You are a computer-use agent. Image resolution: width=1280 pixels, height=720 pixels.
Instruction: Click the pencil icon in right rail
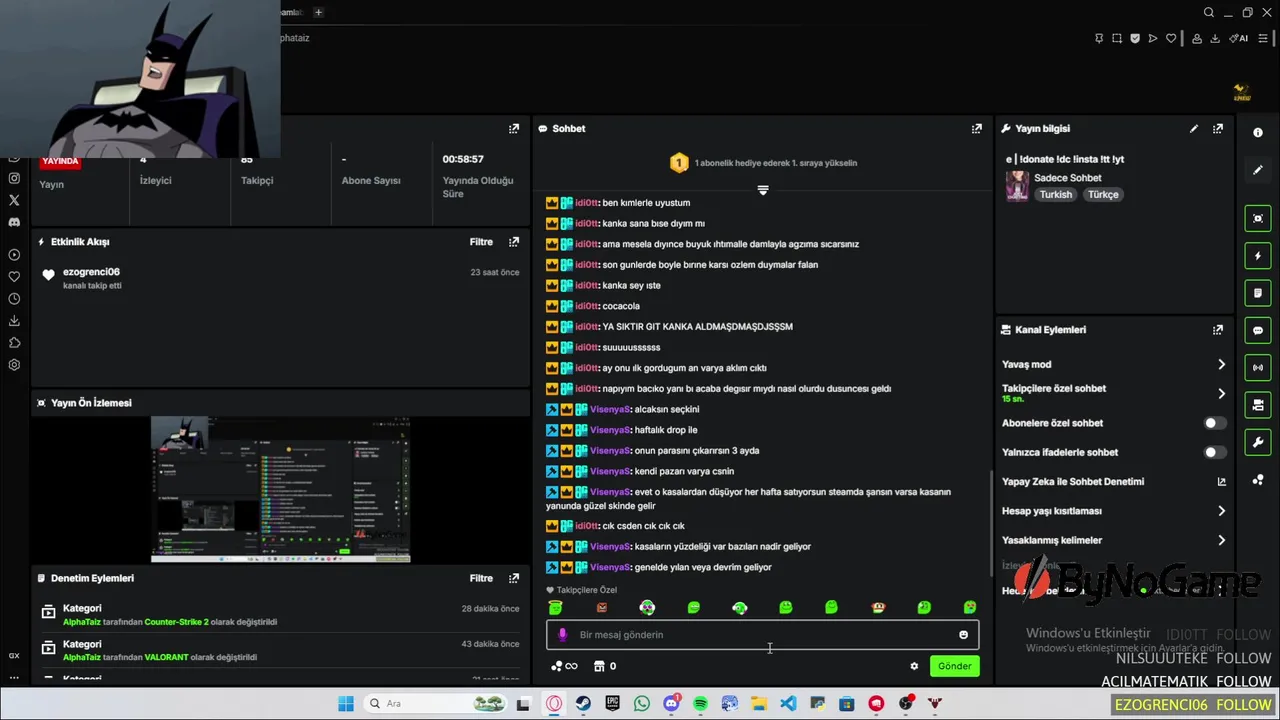[x=1258, y=170]
